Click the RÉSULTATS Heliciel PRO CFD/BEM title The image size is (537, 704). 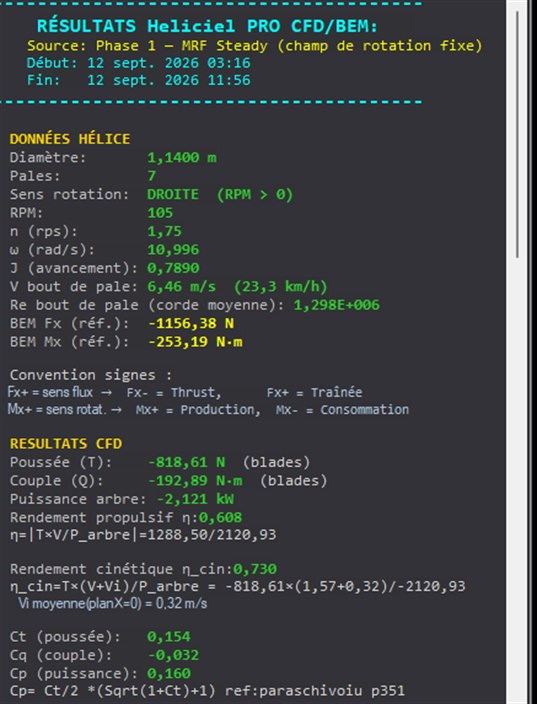[x=207, y=26]
